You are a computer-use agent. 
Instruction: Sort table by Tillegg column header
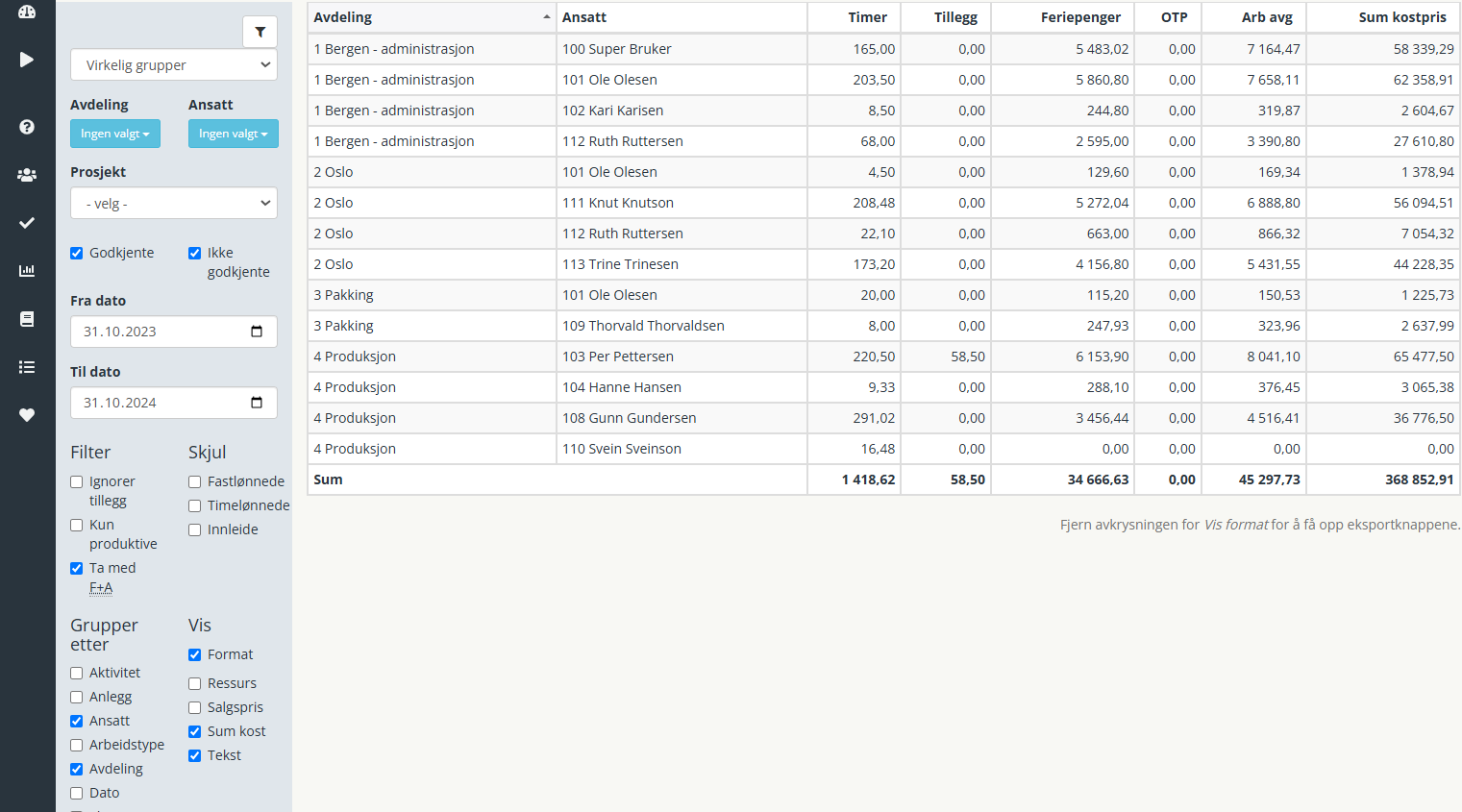click(946, 17)
